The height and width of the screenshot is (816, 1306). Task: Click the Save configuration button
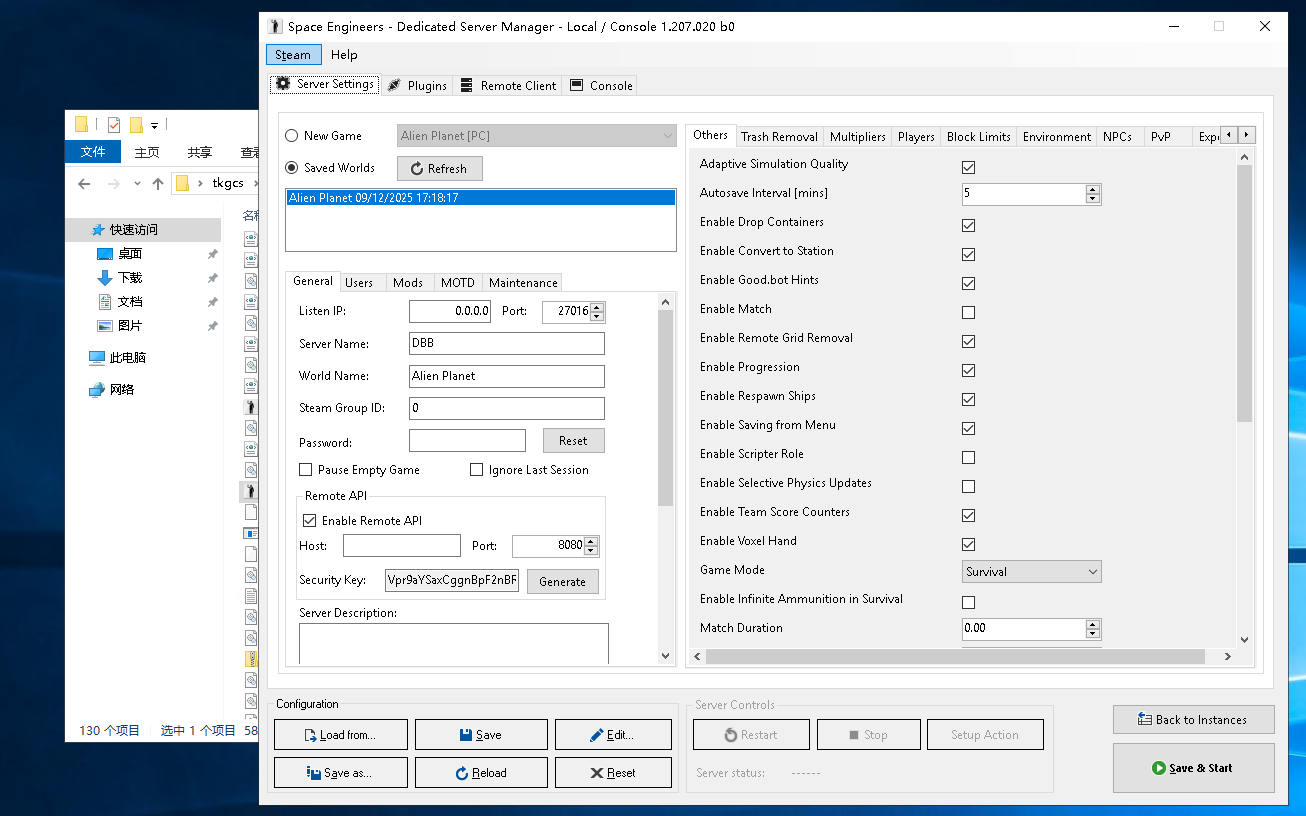481,735
